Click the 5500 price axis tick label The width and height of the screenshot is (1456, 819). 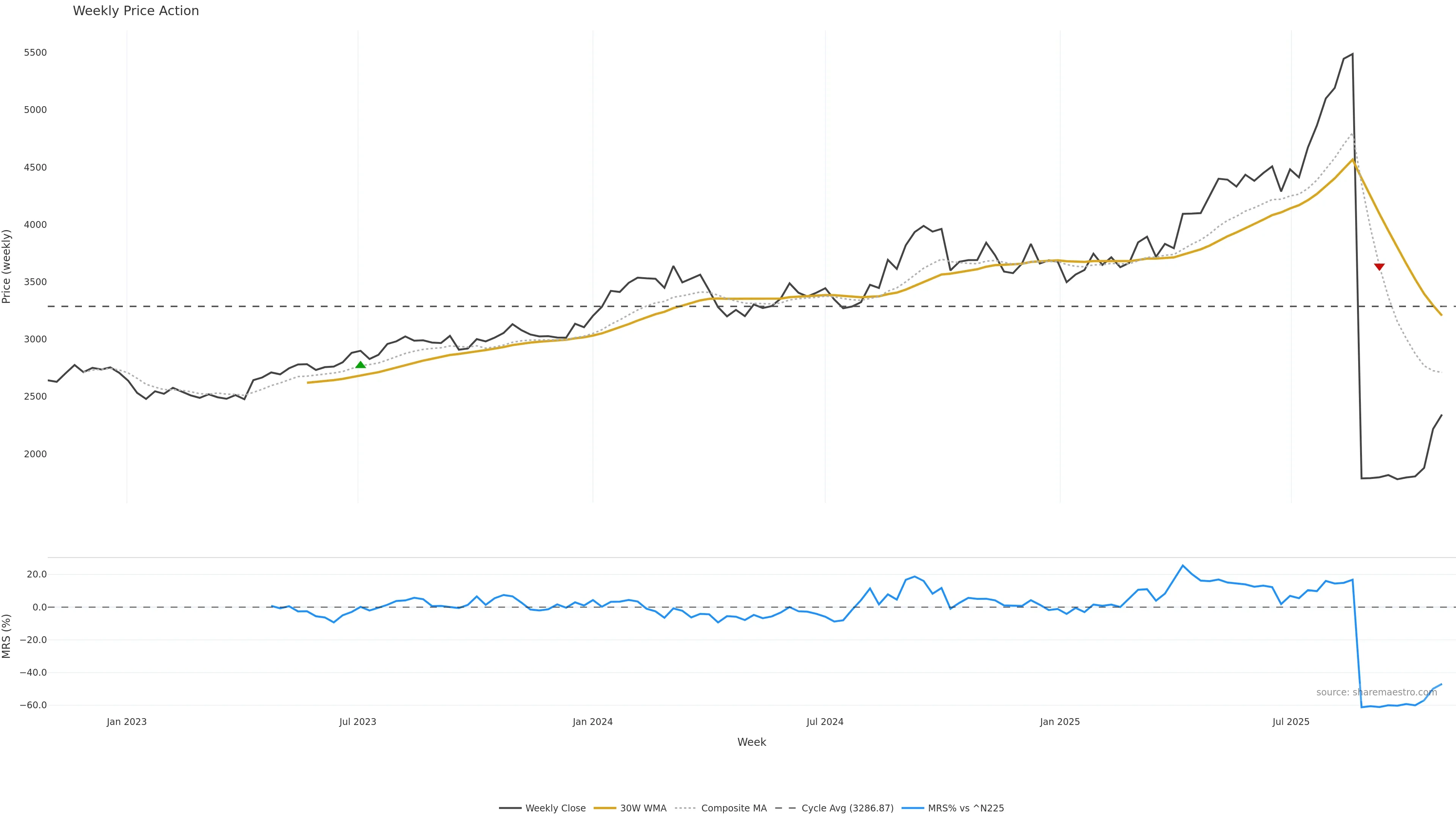click(x=35, y=53)
